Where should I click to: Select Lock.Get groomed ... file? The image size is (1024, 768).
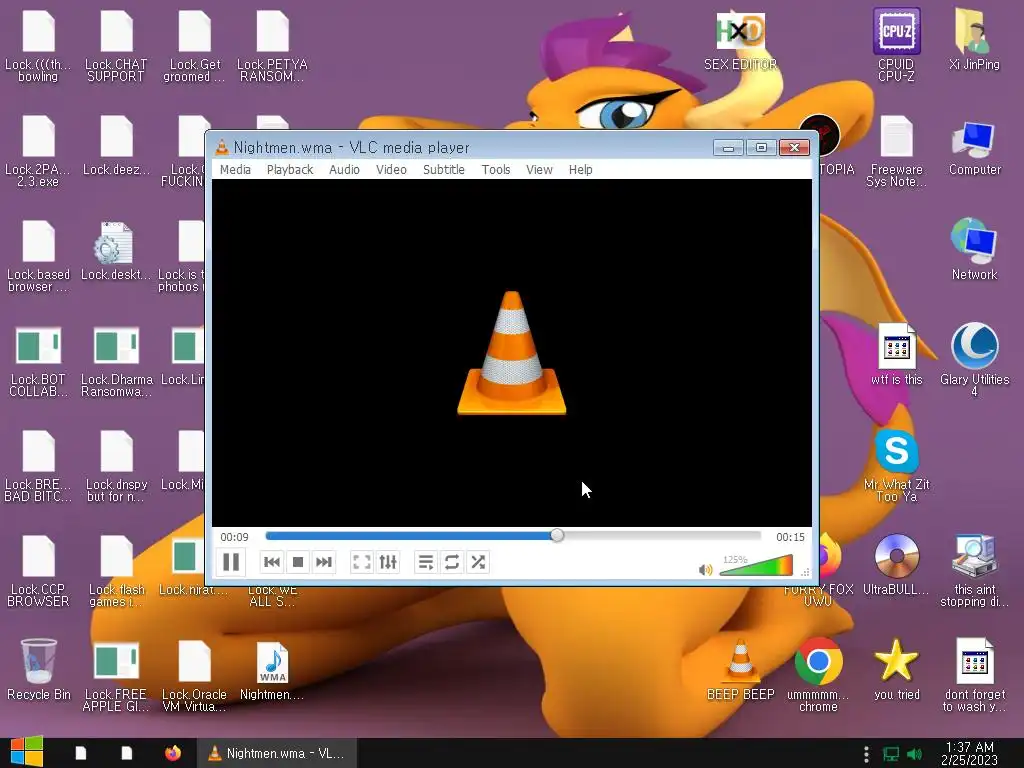pos(194,46)
